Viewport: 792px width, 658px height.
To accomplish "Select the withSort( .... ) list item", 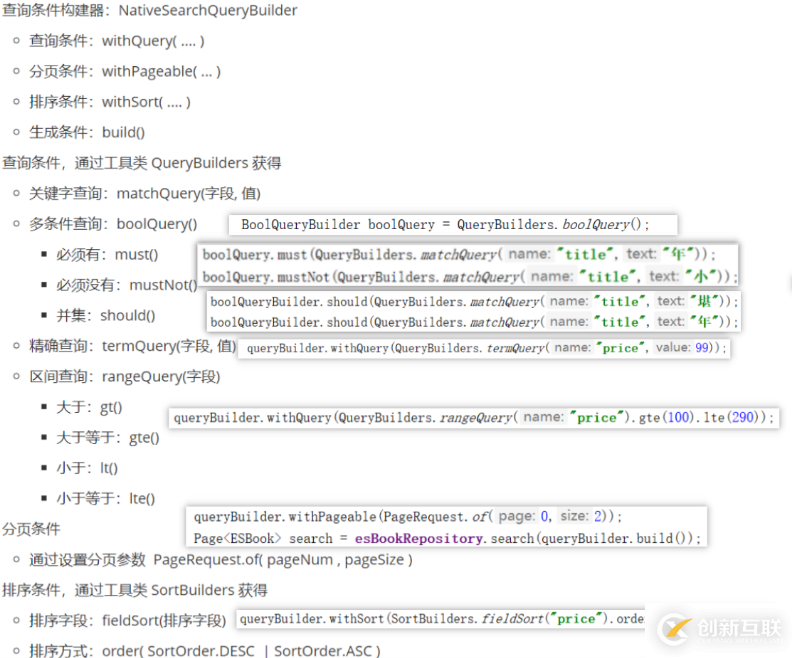I will click(x=110, y=102).
